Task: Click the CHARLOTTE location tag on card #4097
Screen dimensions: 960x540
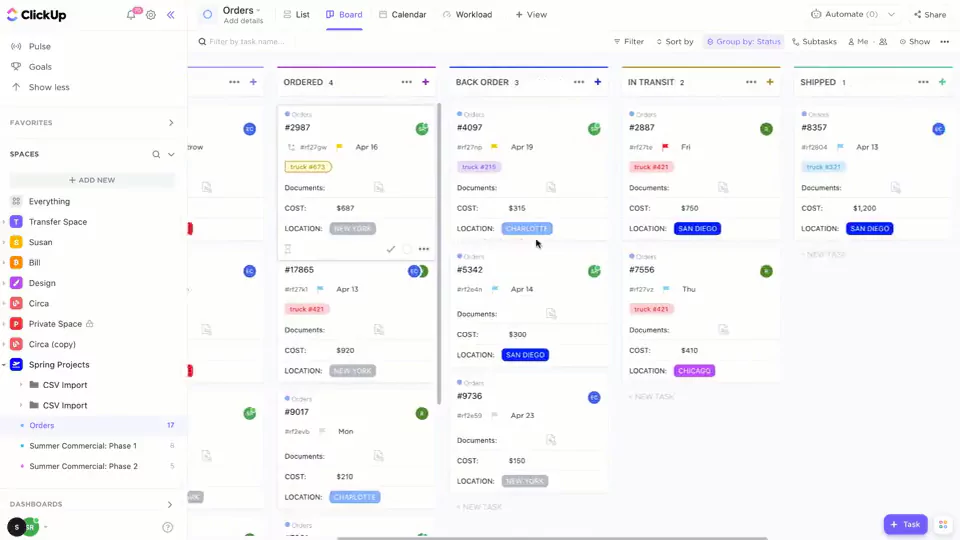Action: pyautogui.click(x=527, y=228)
